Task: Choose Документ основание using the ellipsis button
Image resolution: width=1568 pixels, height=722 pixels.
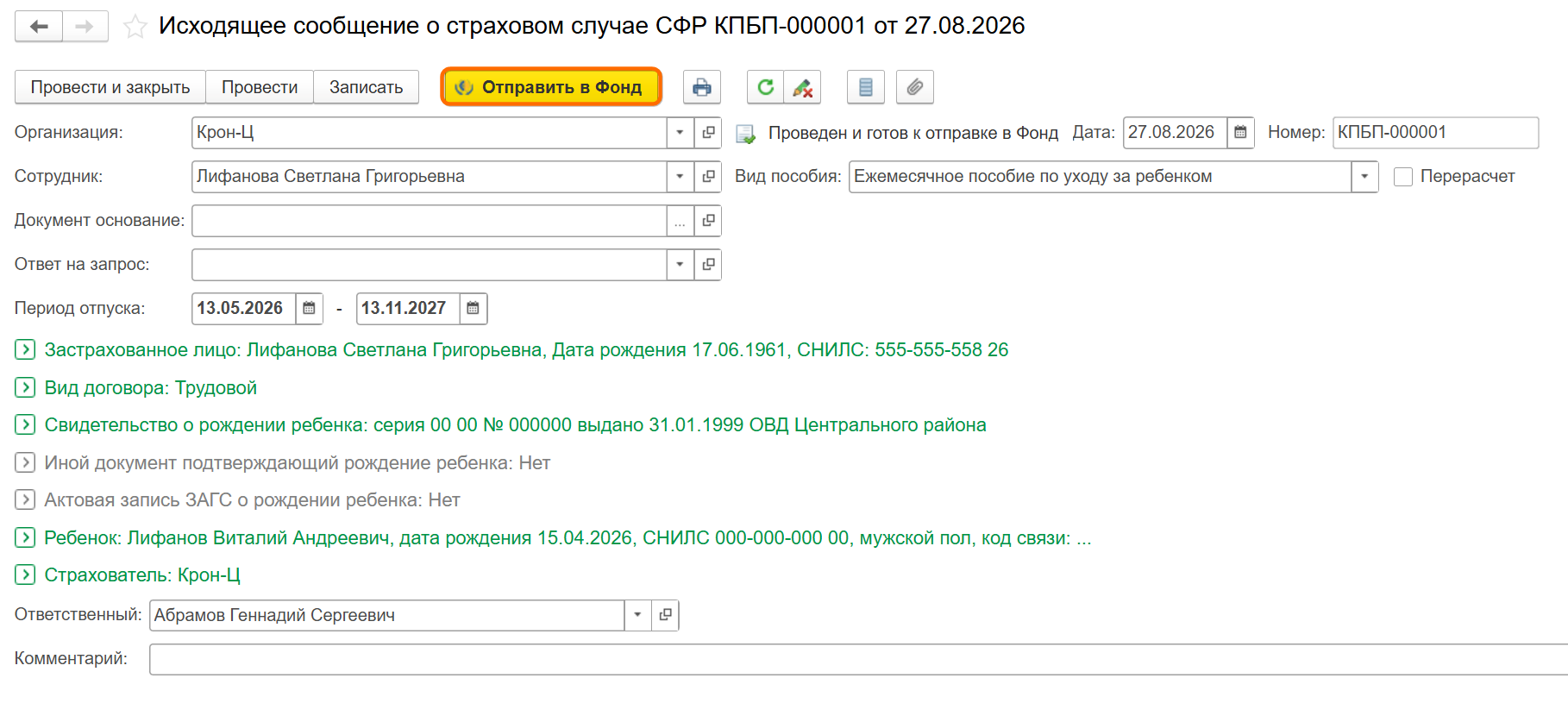Action: [680, 221]
